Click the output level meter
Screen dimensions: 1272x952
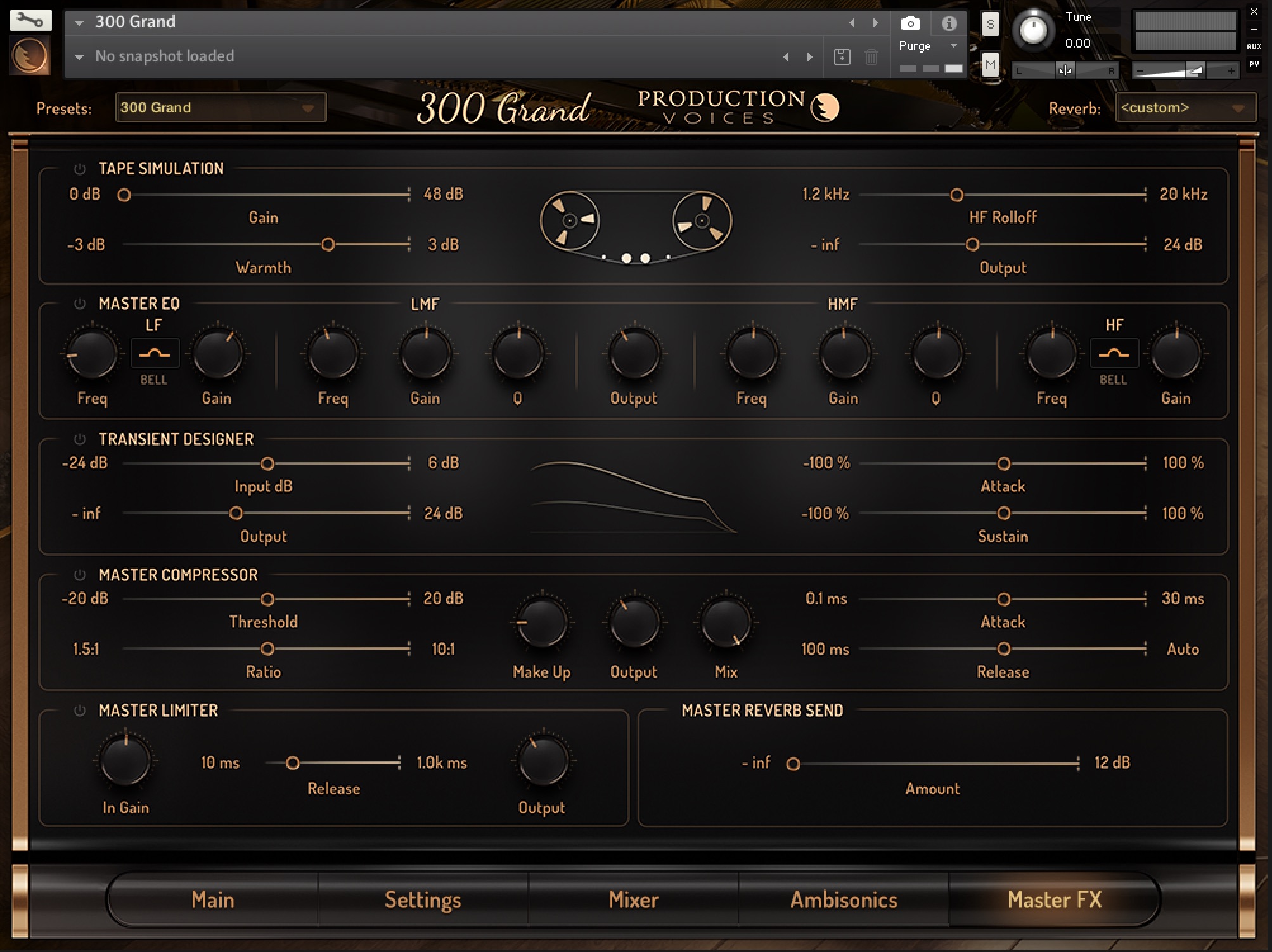pos(1185,31)
